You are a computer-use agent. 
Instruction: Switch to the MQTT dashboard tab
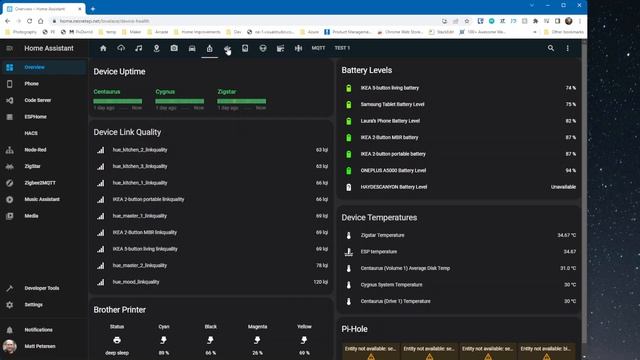coord(318,48)
